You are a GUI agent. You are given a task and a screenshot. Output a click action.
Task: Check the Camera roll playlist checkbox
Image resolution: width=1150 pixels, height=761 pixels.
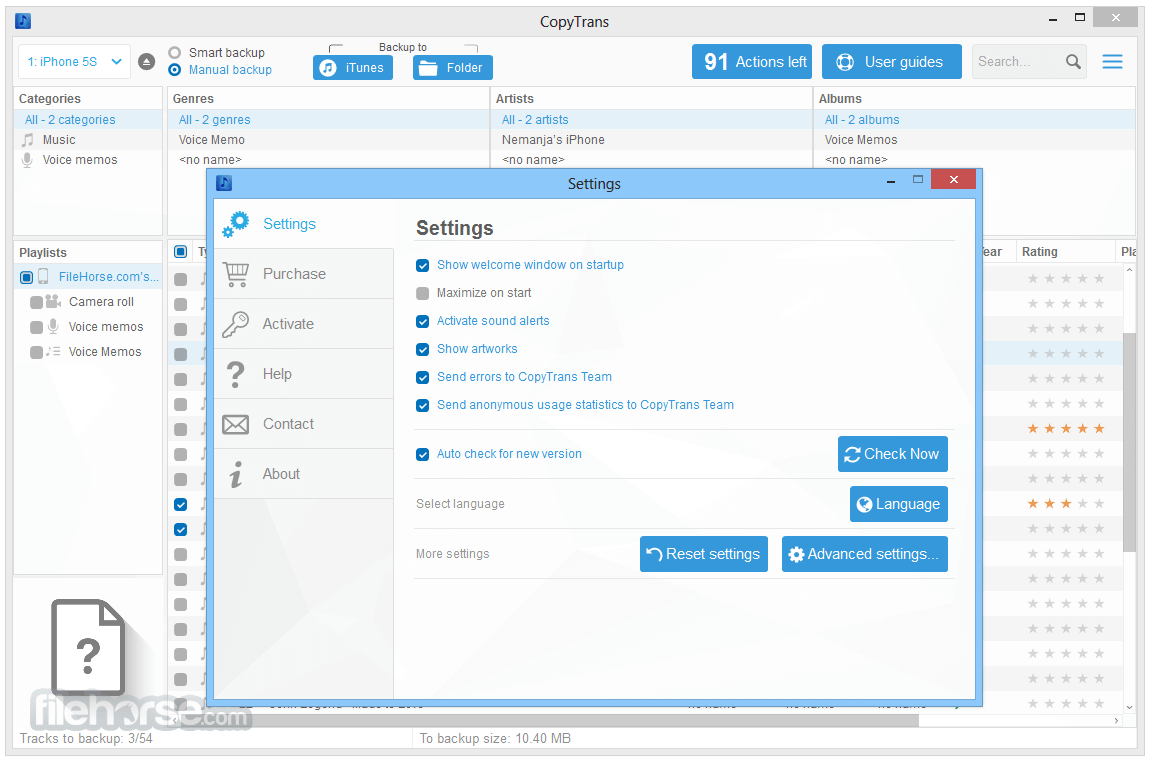tap(36, 302)
